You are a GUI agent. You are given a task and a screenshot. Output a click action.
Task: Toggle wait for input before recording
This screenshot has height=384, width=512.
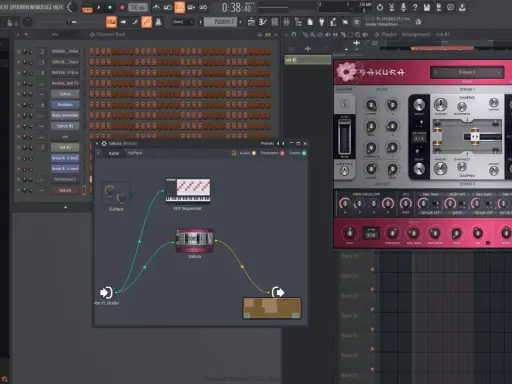coord(168,7)
